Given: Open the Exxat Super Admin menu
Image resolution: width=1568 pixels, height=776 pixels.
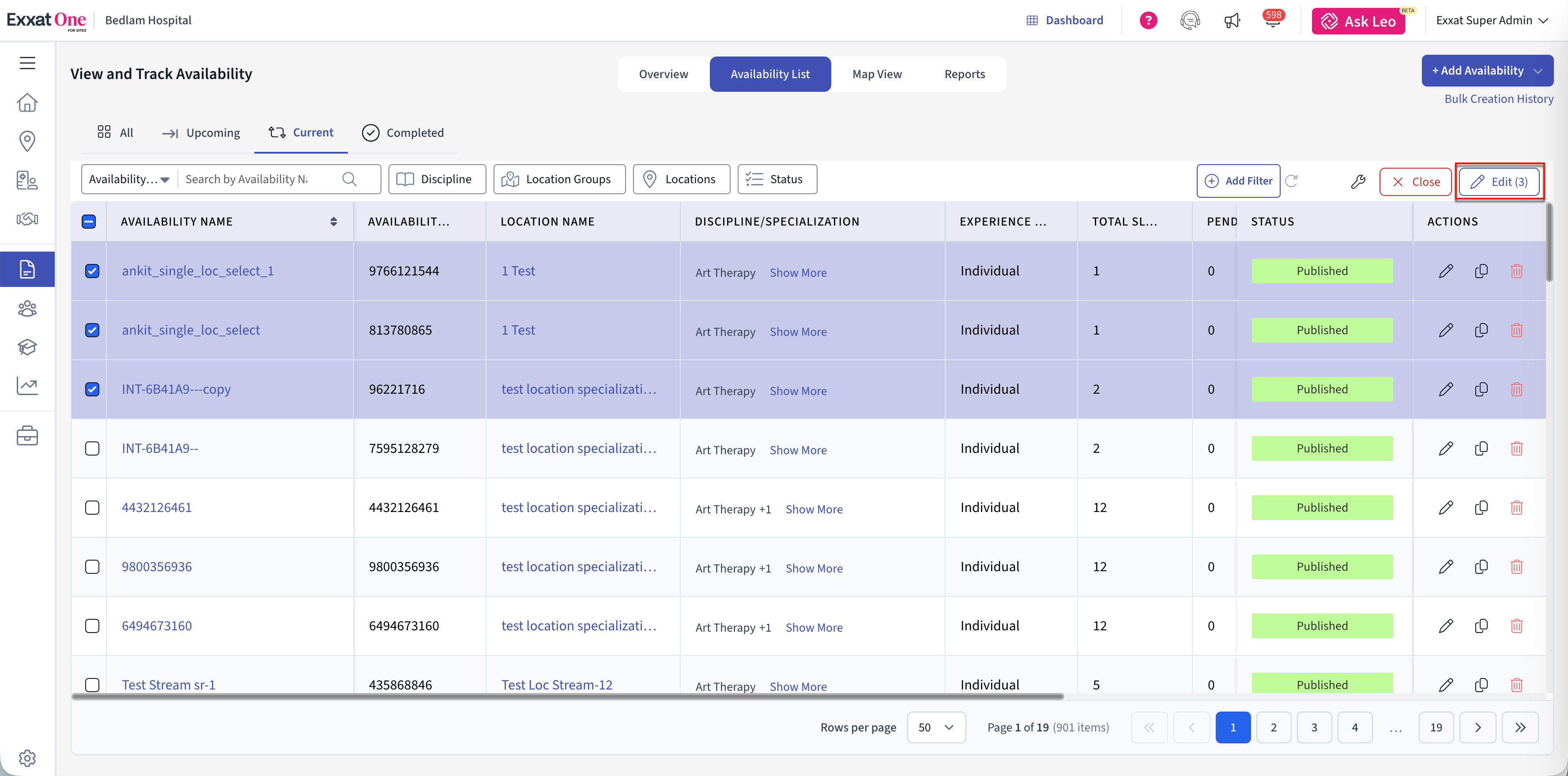Looking at the screenshot, I should pyautogui.click(x=1491, y=21).
